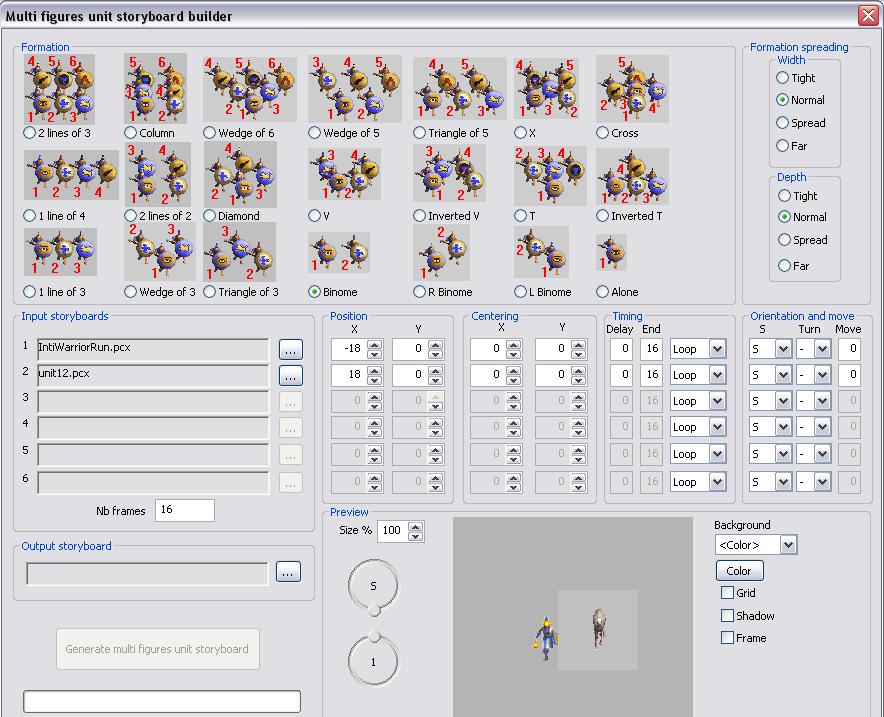
Task: Choose the Diamond formation radio button
Action: (x=210, y=216)
